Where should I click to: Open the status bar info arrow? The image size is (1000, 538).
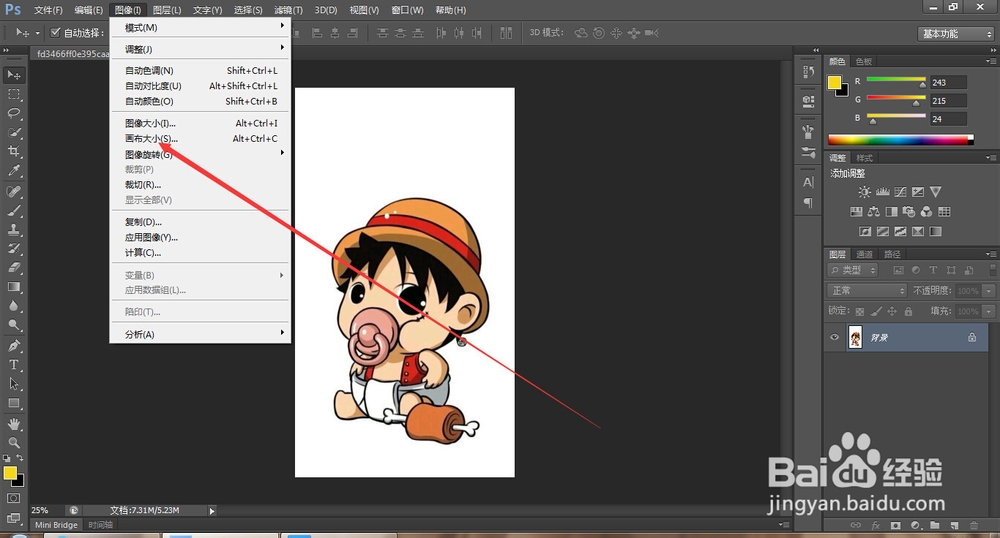tap(212, 511)
